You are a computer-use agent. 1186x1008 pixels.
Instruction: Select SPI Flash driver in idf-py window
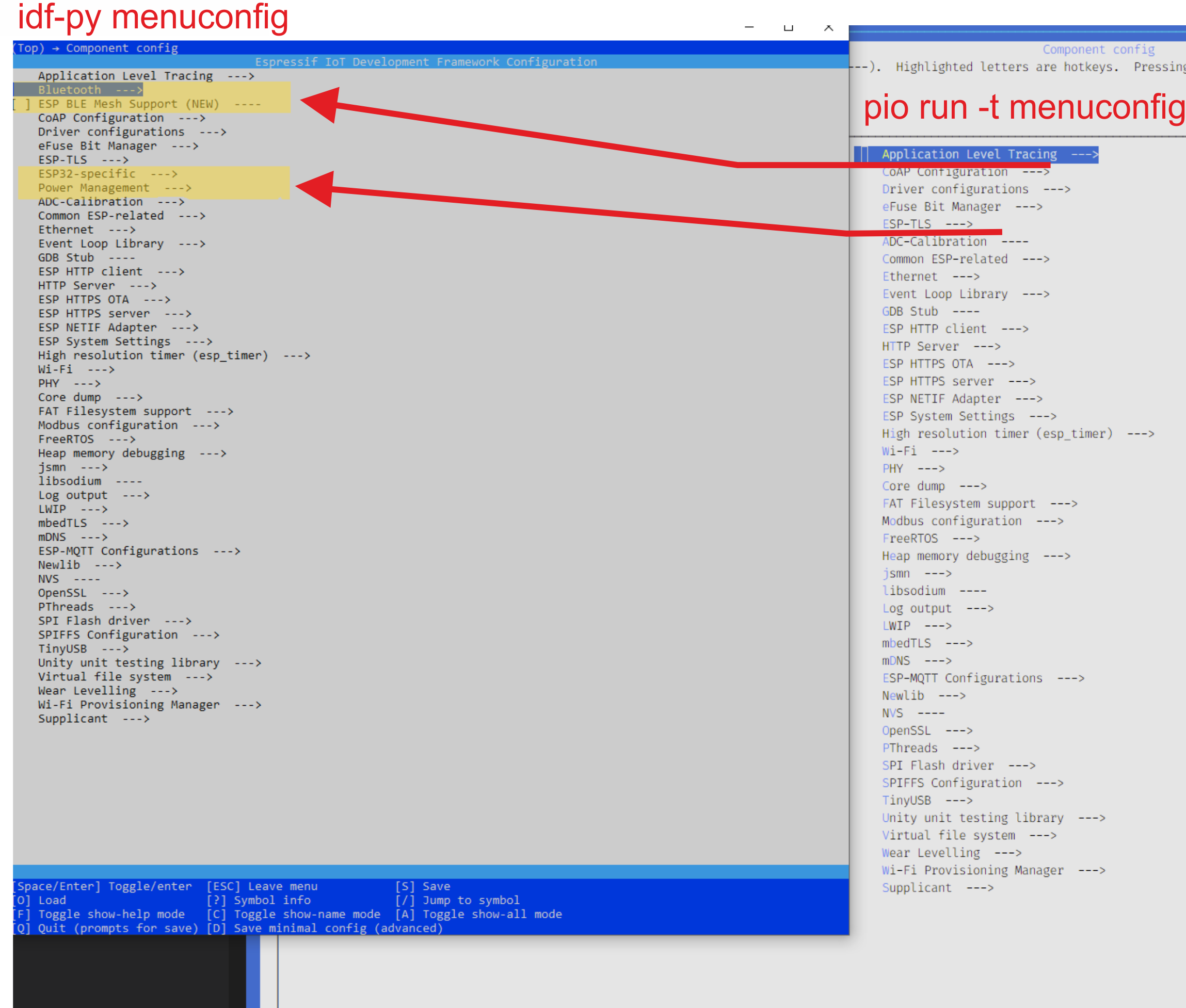coord(114,621)
